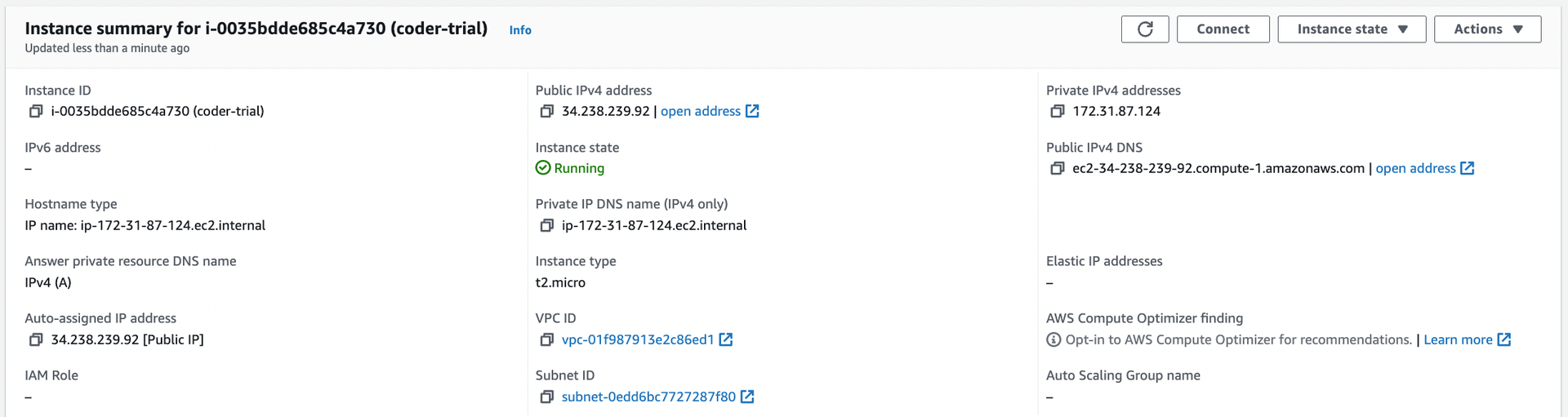Copy the Subnet ID value

(x=547, y=397)
